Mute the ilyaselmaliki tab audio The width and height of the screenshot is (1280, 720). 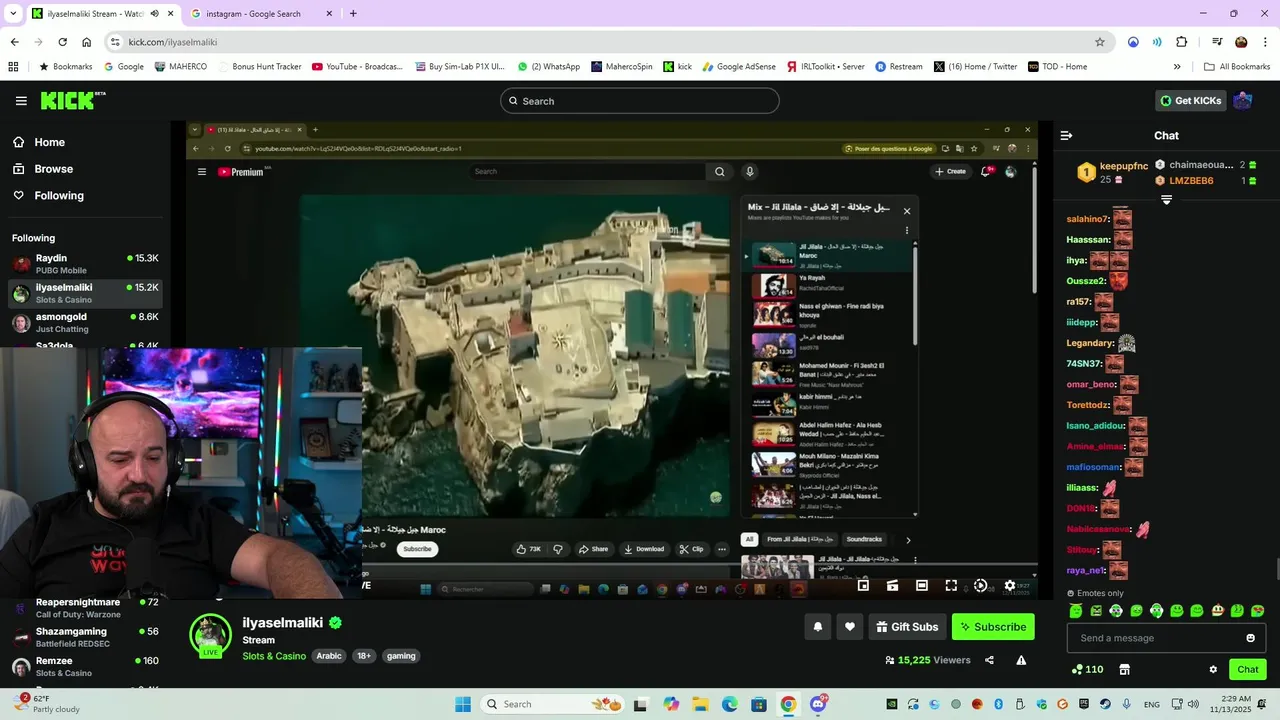(154, 14)
